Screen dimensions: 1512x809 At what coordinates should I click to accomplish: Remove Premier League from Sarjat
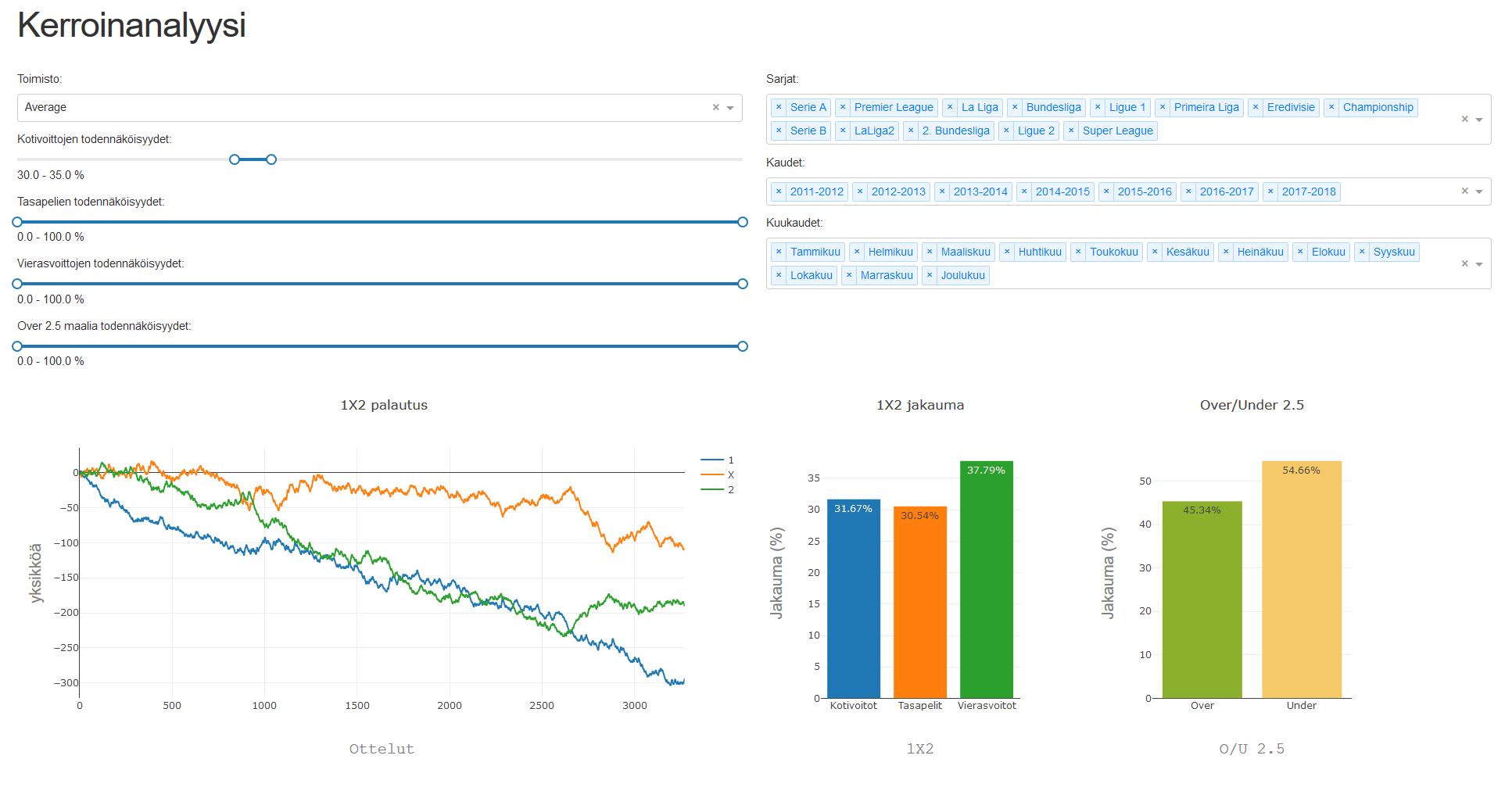[x=843, y=107]
